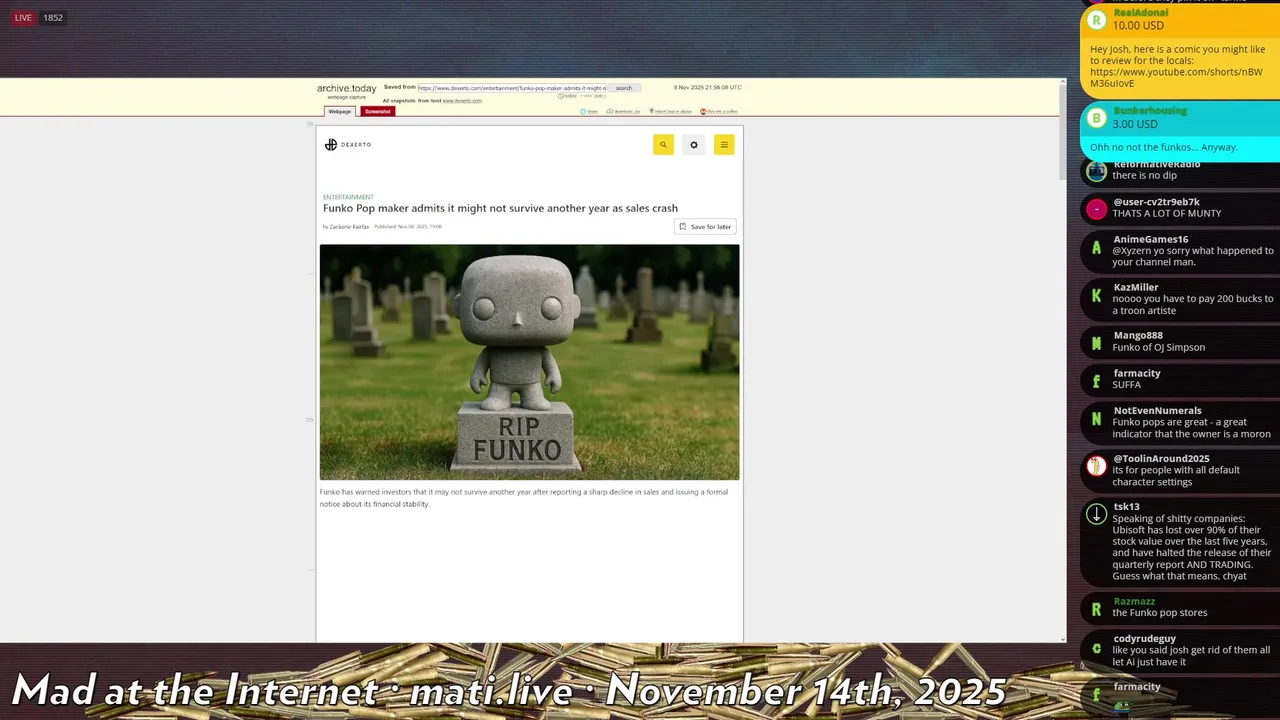Click the LIVE indicator badge
Viewport: 1280px width, 720px height.
(23, 17)
